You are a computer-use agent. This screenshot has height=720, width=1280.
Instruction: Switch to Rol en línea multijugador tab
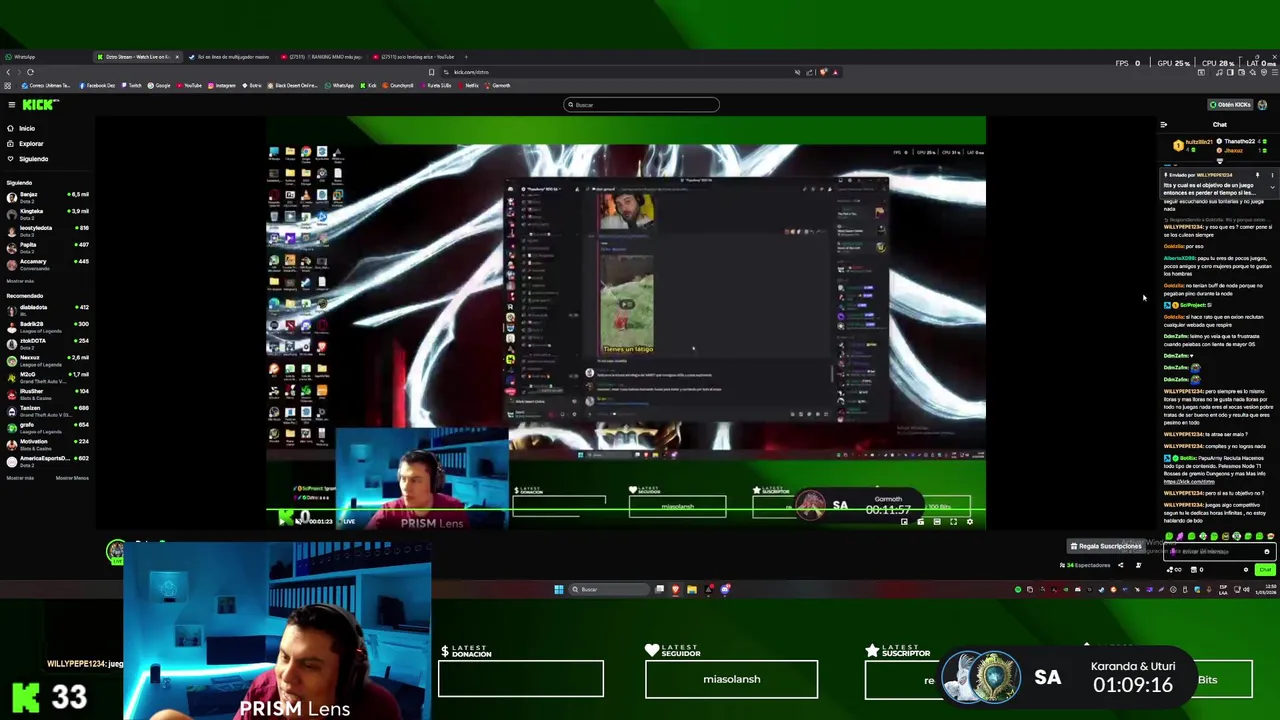[x=229, y=57]
